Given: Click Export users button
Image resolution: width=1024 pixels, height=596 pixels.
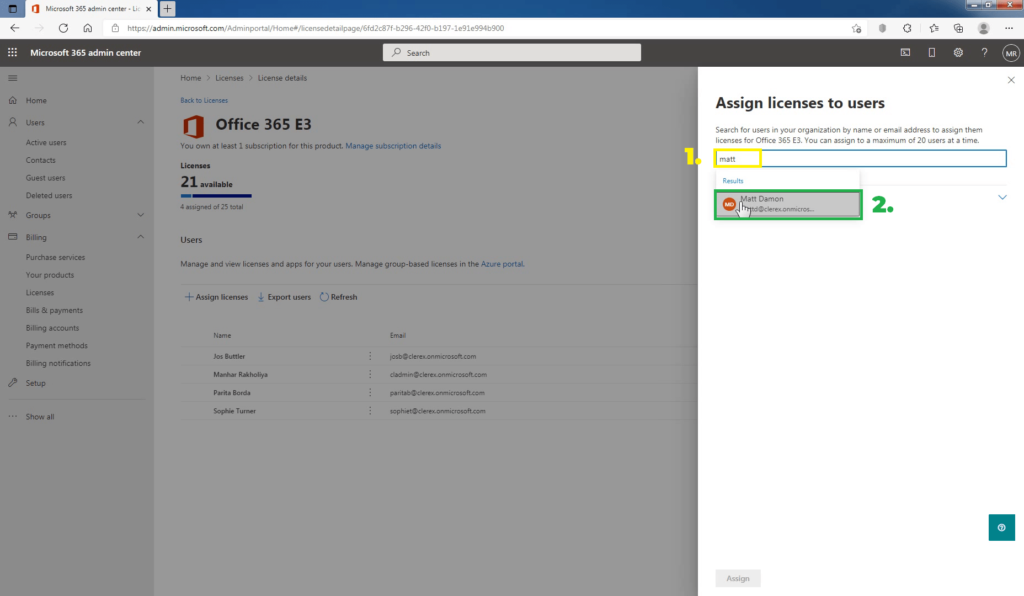Looking at the screenshot, I should click(x=284, y=297).
